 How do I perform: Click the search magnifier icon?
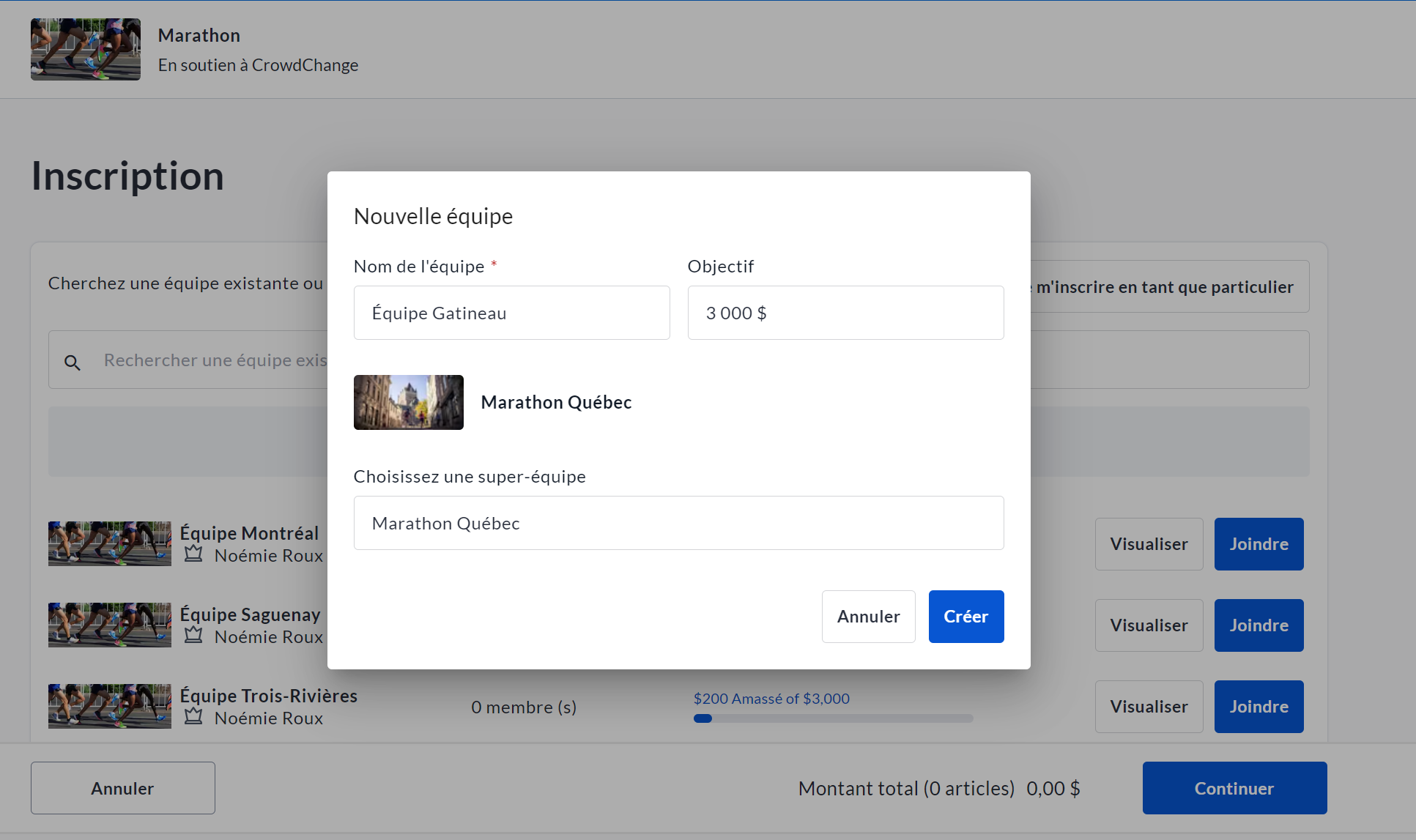coord(72,362)
